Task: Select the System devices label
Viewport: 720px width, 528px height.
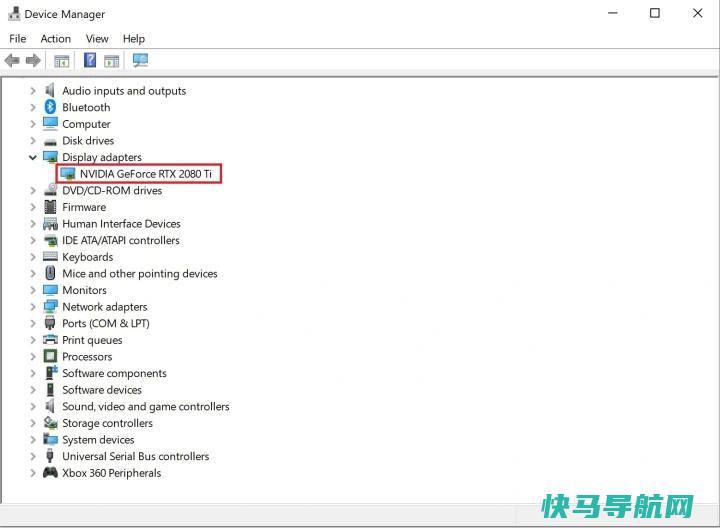Action: 98,440
